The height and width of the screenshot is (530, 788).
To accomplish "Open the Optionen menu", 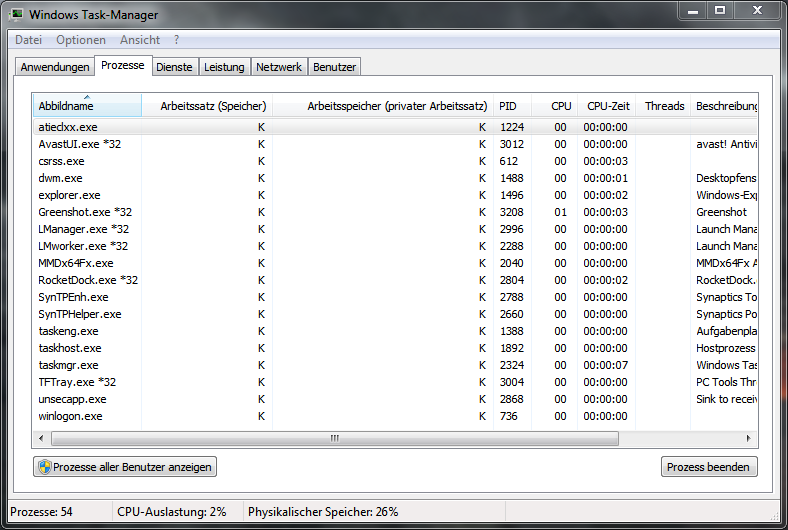I will (x=81, y=40).
